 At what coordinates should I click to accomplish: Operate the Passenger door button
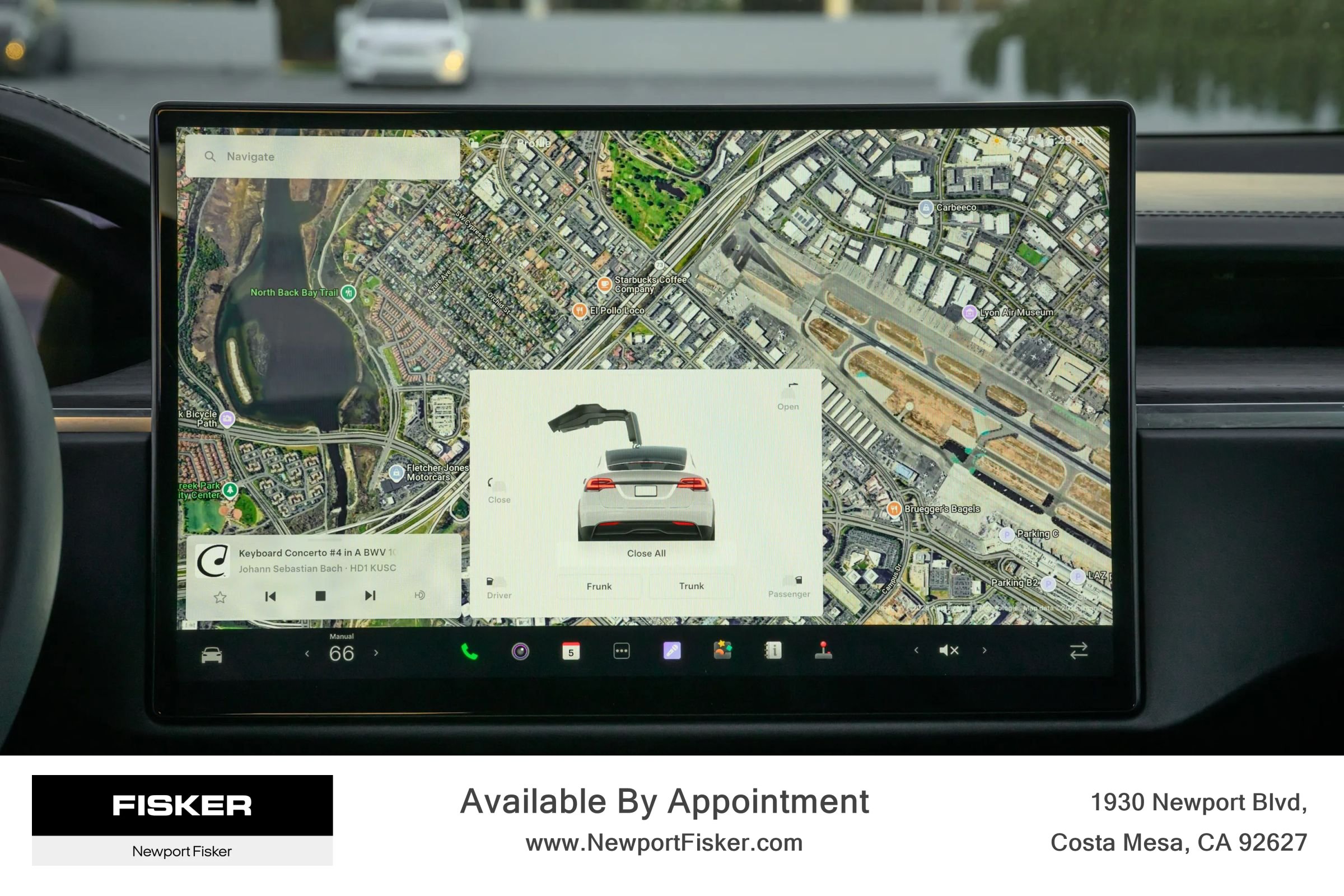coord(789,587)
